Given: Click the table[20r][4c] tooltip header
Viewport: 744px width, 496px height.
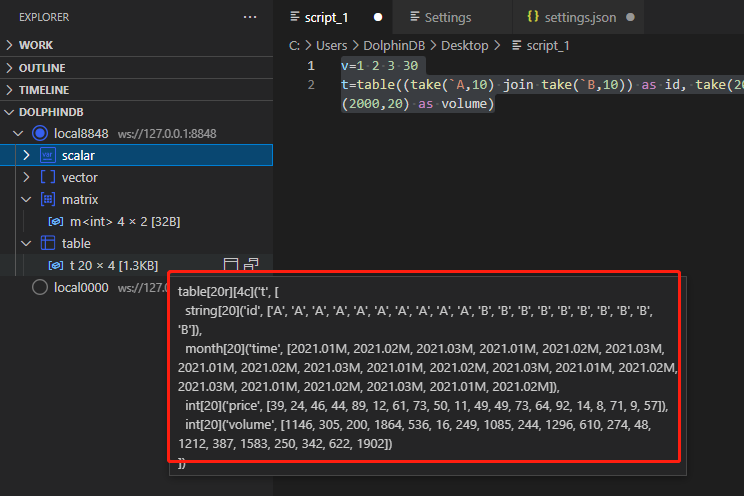Looking at the screenshot, I should [228, 291].
